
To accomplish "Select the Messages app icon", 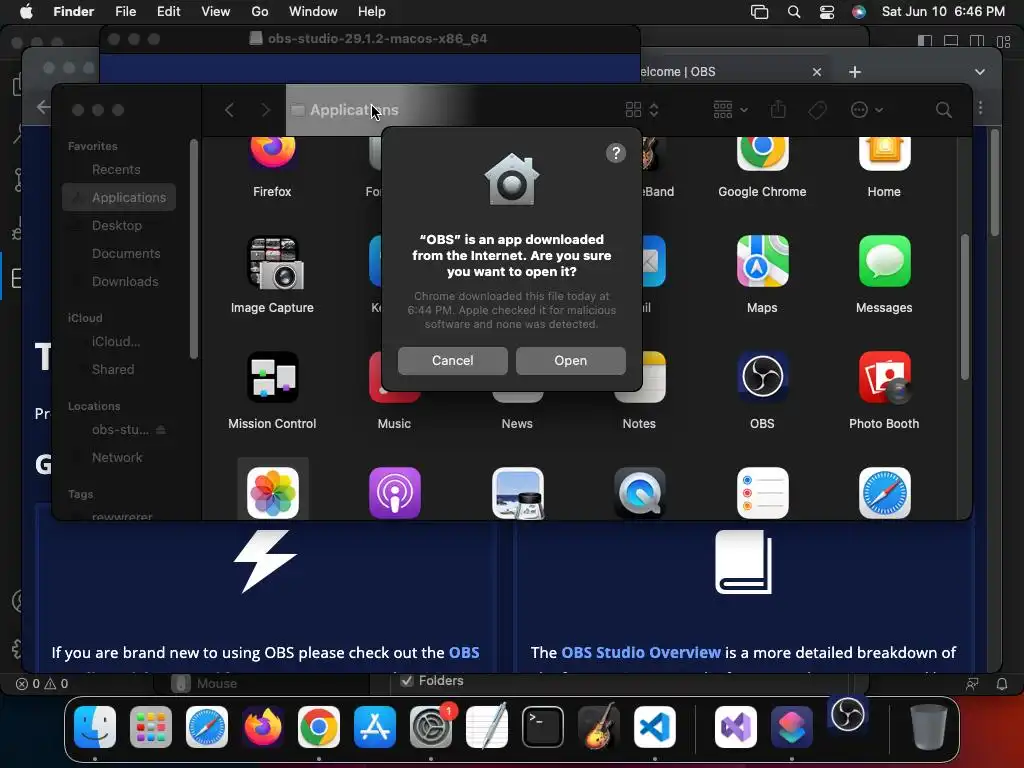I will pos(884,262).
